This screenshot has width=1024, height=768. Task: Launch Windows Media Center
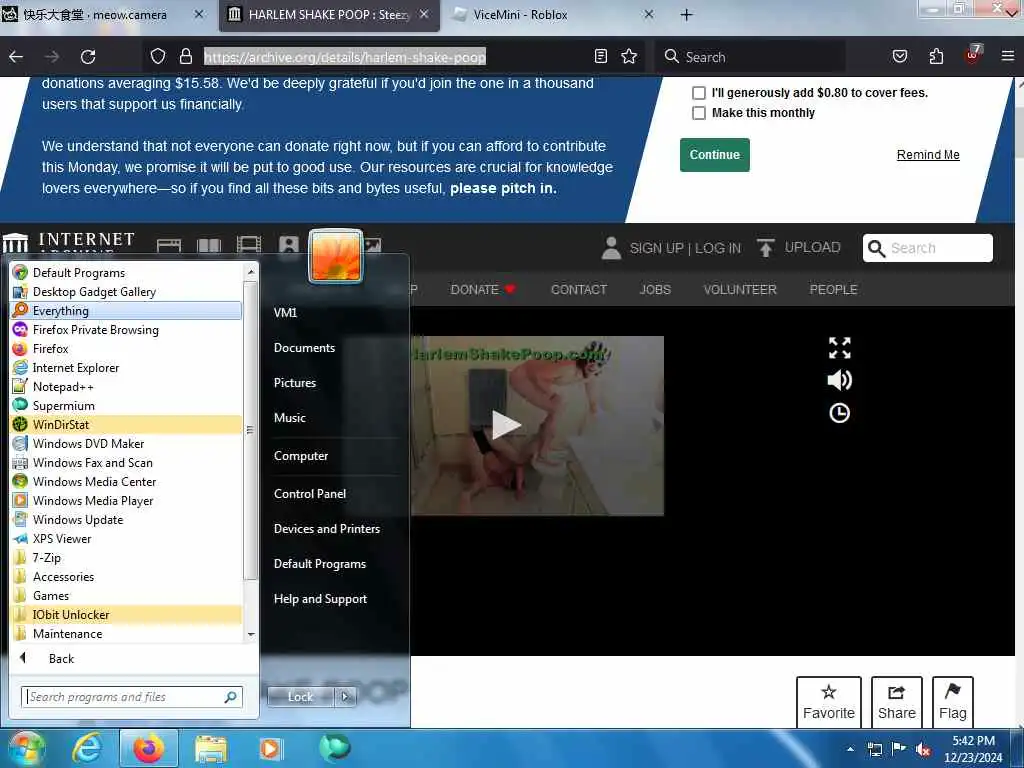pos(126,481)
